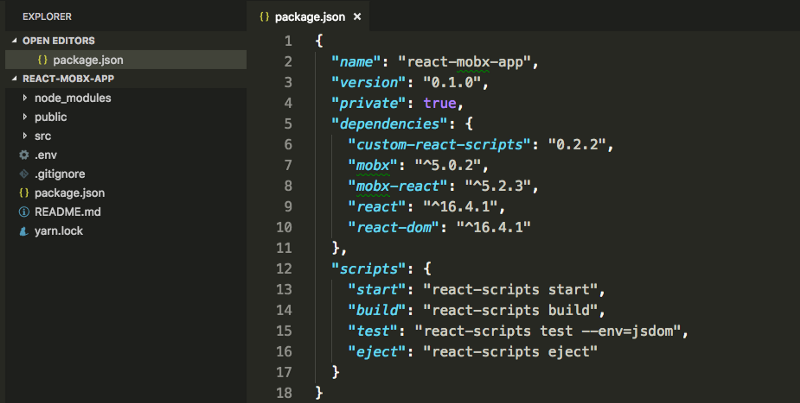Click the "0.2.2" version value
This screenshot has width=800, height=403.
point(577,145)
